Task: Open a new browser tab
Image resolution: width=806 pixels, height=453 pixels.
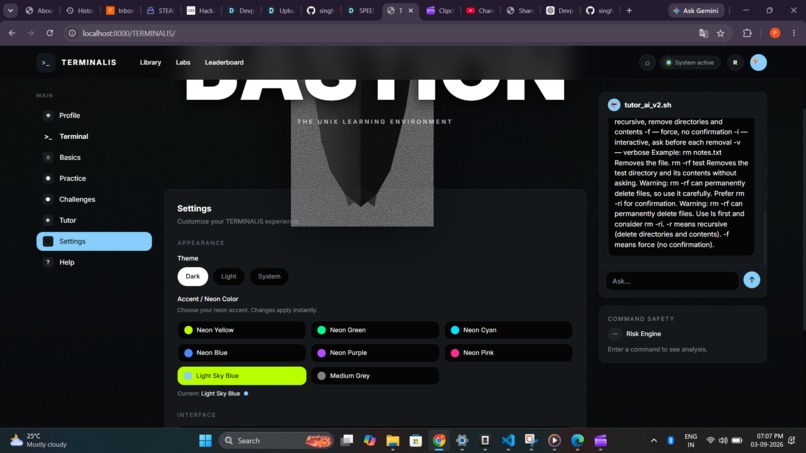Action: pyautogui.click(x=629, y=10)
